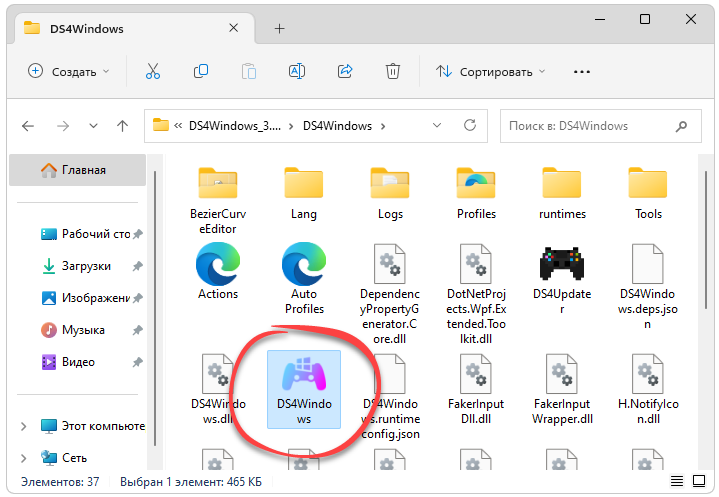Click DS4Windows breadcrumb segment
This screenshot has width=719, height=497.
coord(337,126)
